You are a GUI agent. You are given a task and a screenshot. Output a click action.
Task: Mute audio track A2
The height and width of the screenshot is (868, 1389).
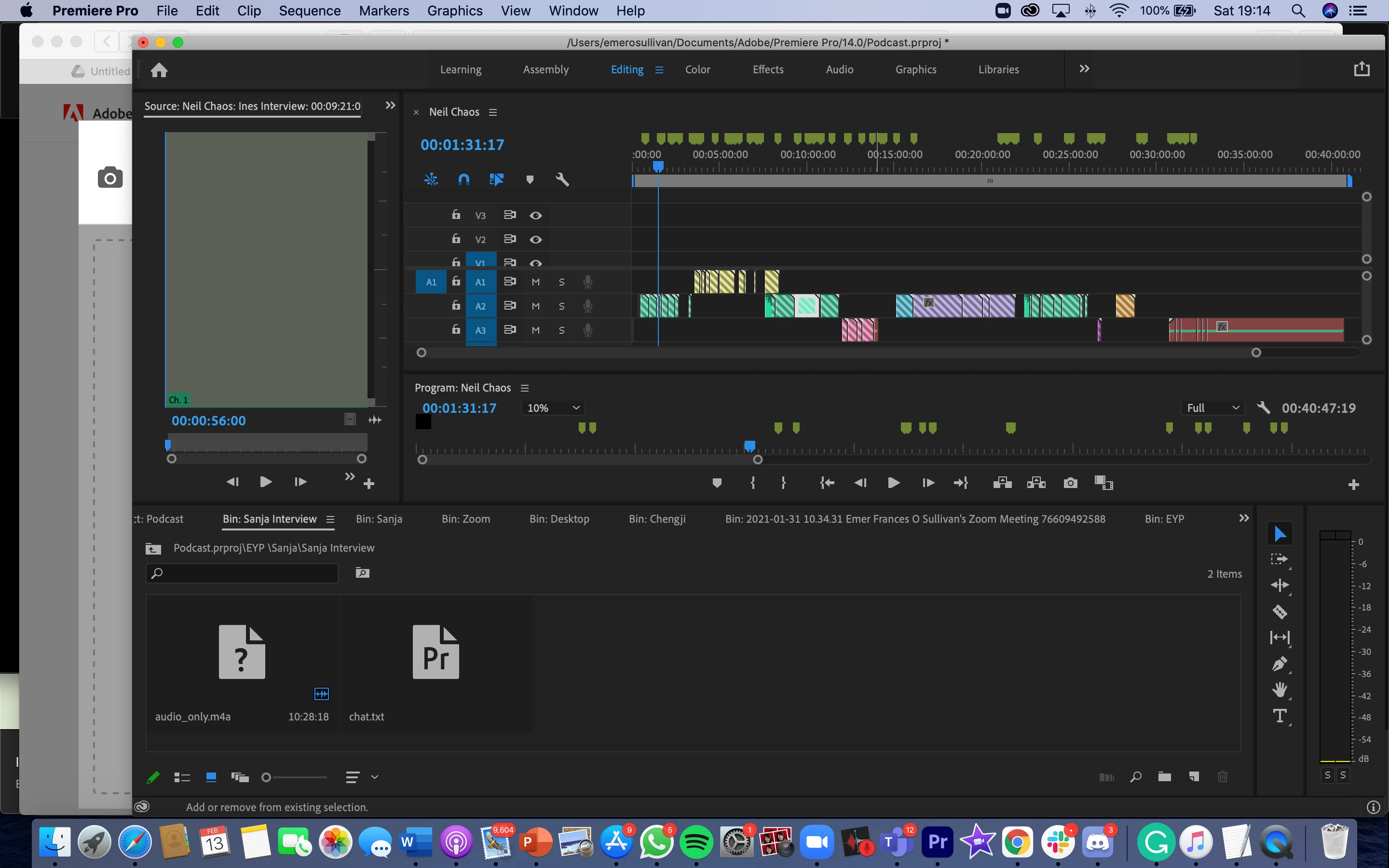(535, 306)
